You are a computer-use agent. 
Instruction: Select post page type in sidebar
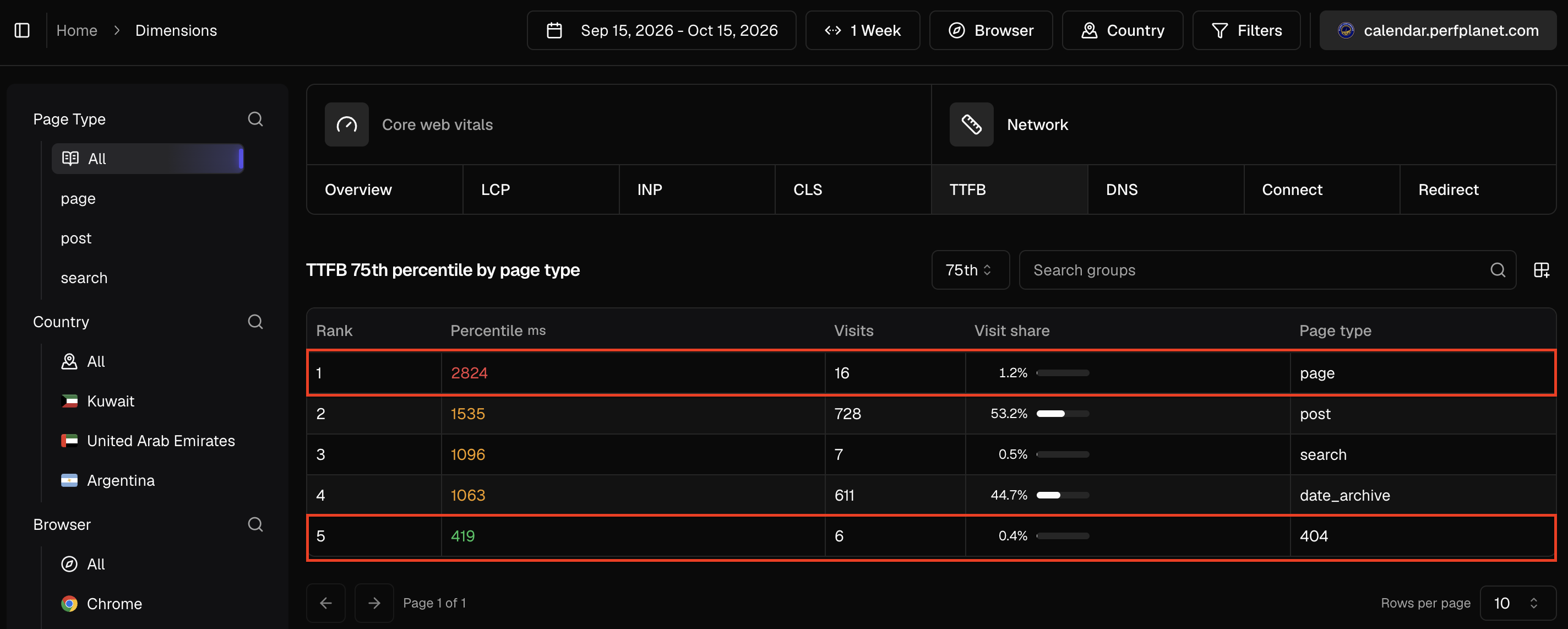(76, 238)
